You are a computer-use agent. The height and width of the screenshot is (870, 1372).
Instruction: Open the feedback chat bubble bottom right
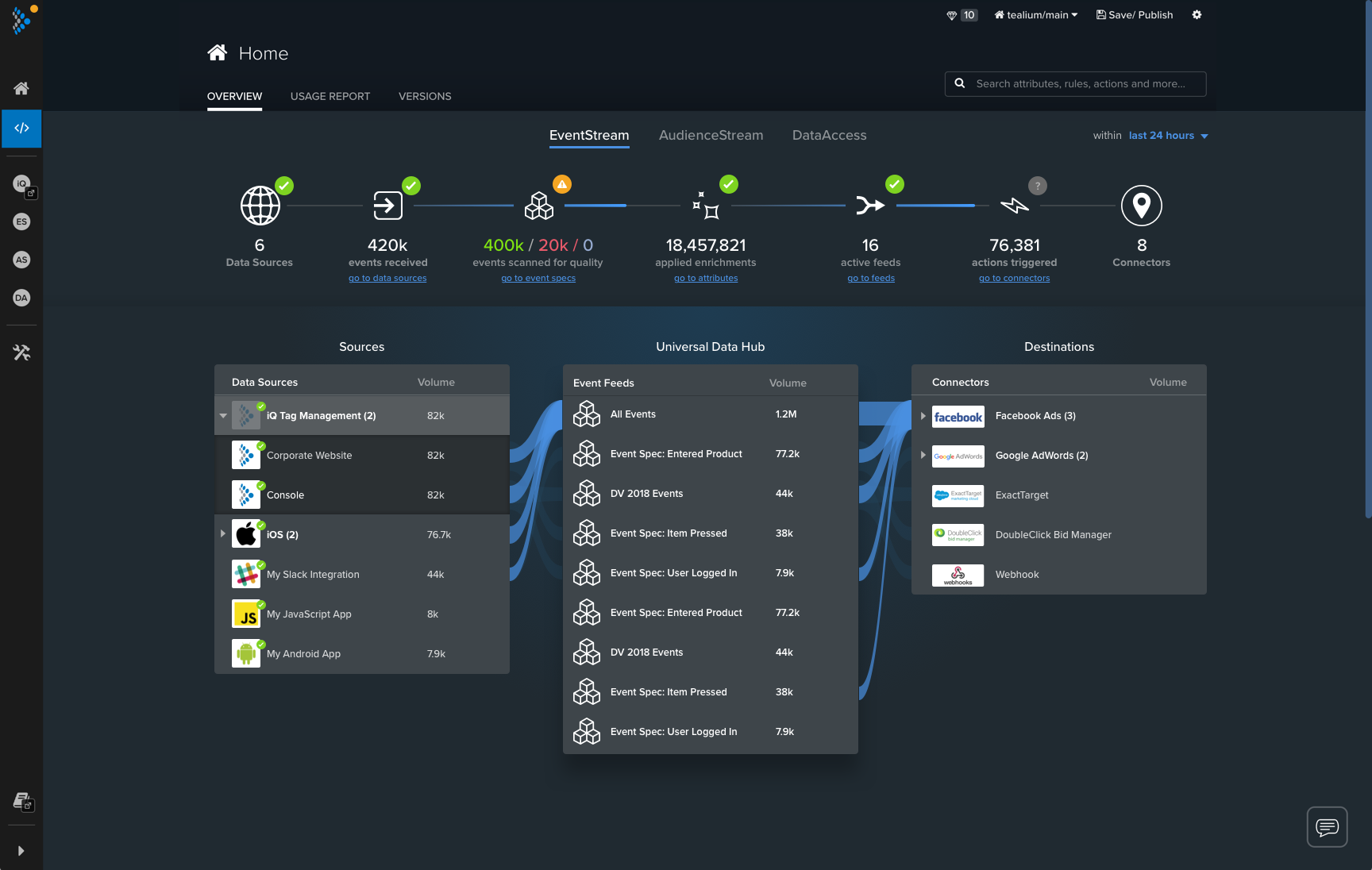coord(1326,826)
